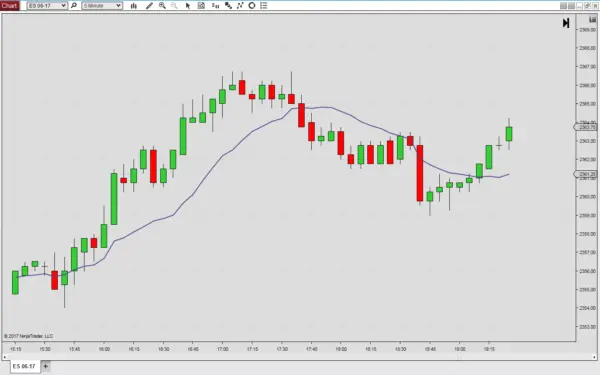Screen dimensions: 600x375
Task: Click the 2367.00 price axis label
Action: coord(588,67)
